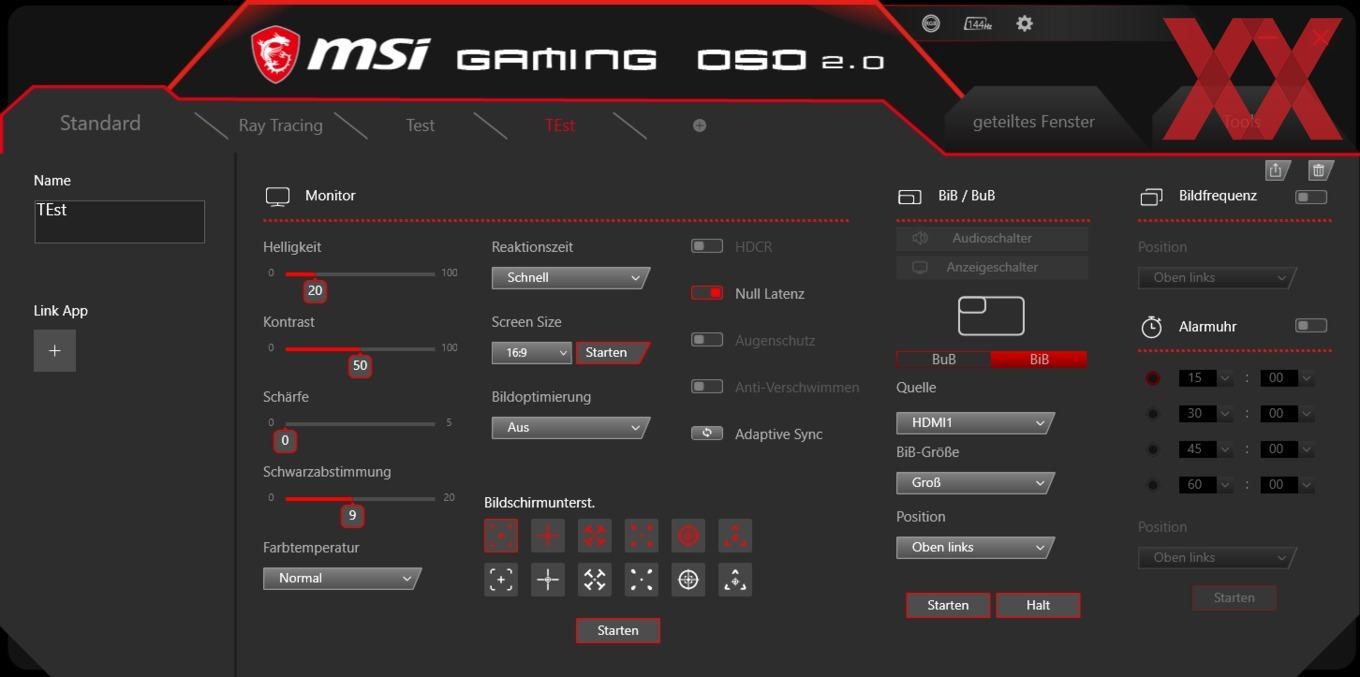
Task: Click the Anzeigeschalter display button
Action: tap(992, 267)
